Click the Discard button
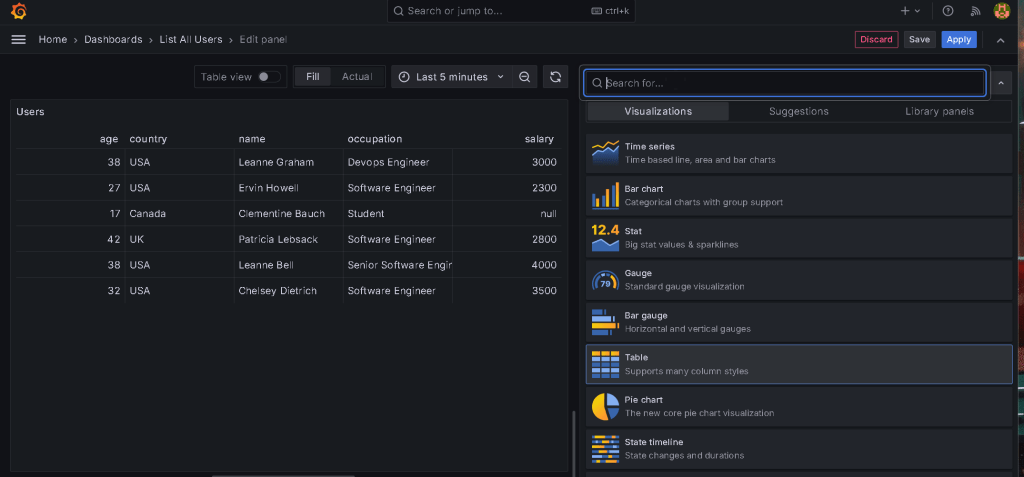This screenshot has width=1024, height=477. 876,40
